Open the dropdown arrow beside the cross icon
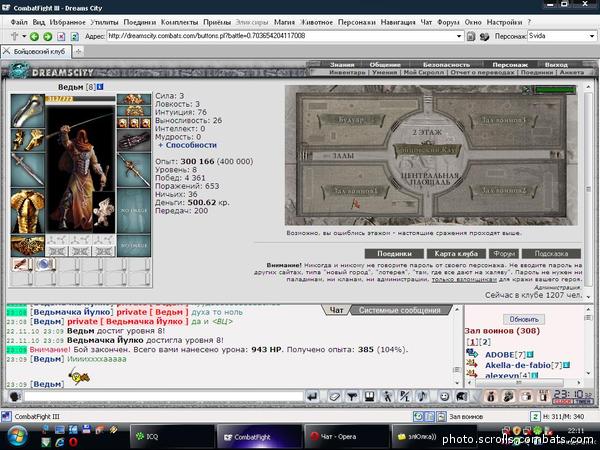600x450 pixels. (x=24, y=36)
